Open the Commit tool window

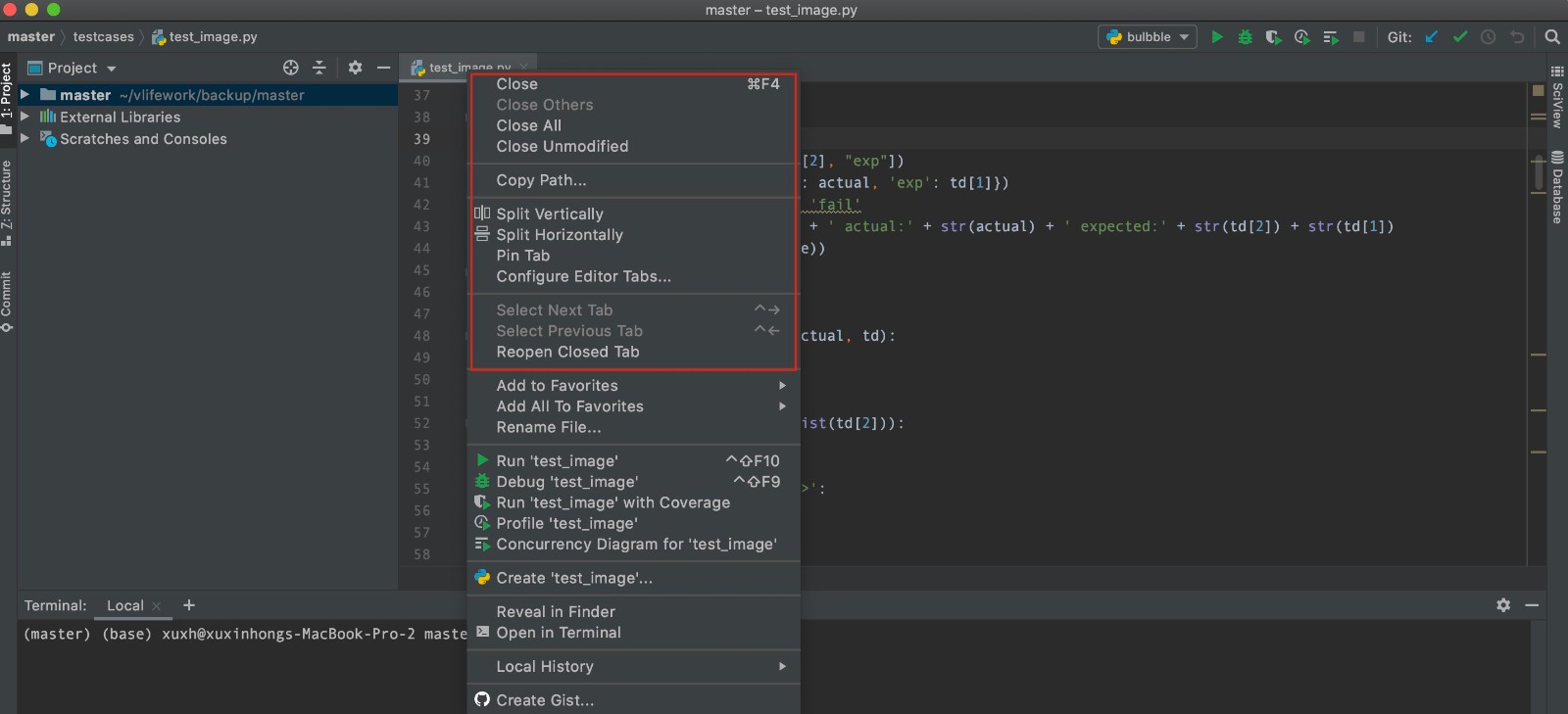pyautogui.click(x=7, y=303)
